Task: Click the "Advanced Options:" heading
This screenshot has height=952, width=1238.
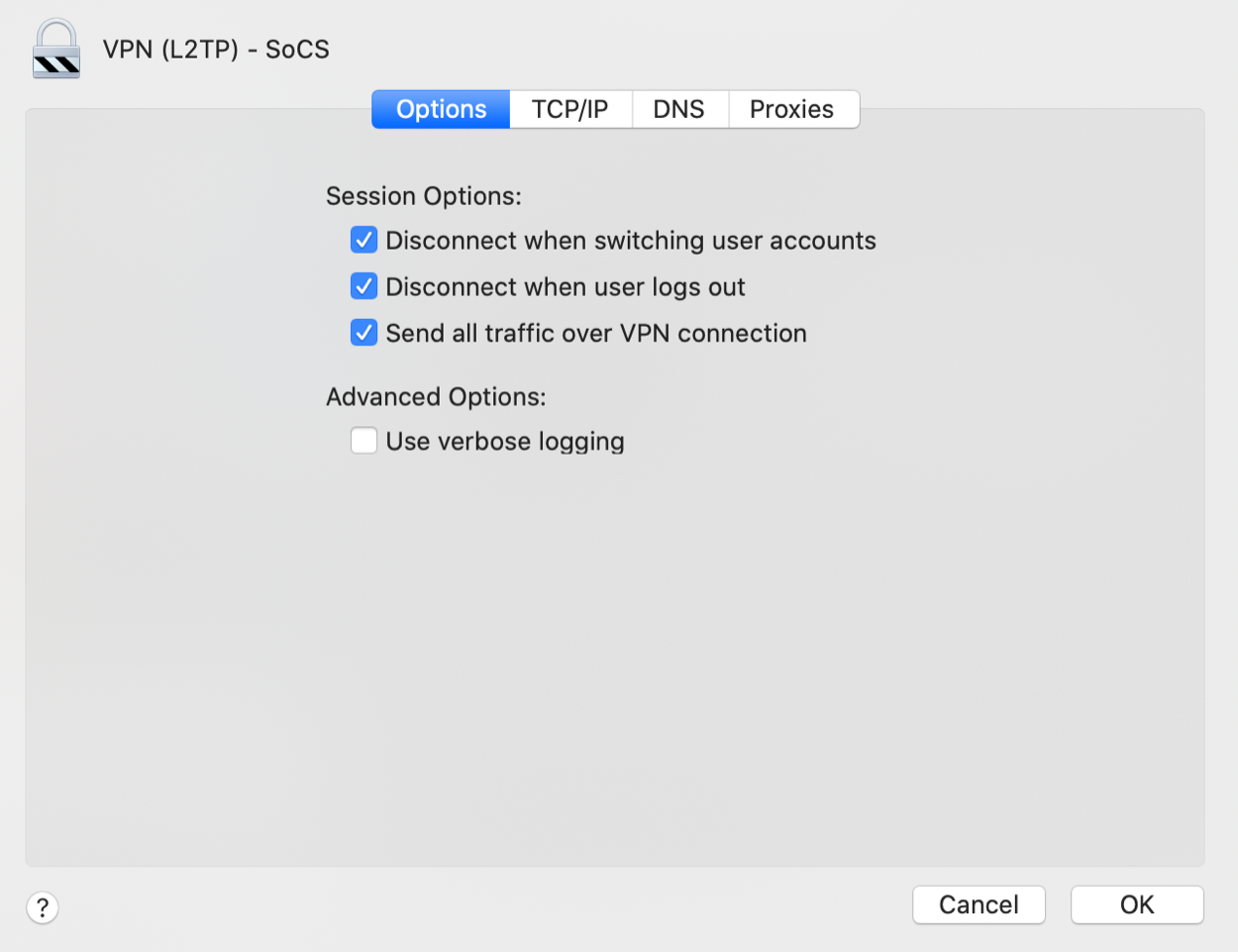Action: (x=436, y=397)
